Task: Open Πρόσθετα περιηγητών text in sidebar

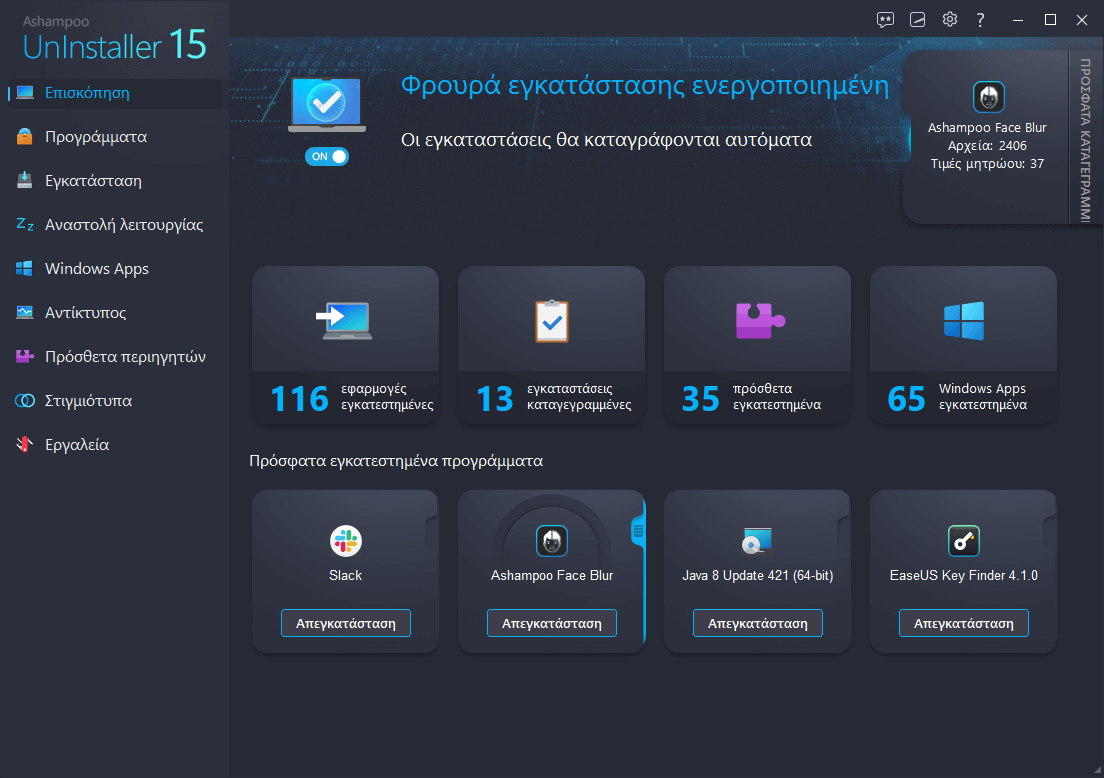Action: pos(125,357)
